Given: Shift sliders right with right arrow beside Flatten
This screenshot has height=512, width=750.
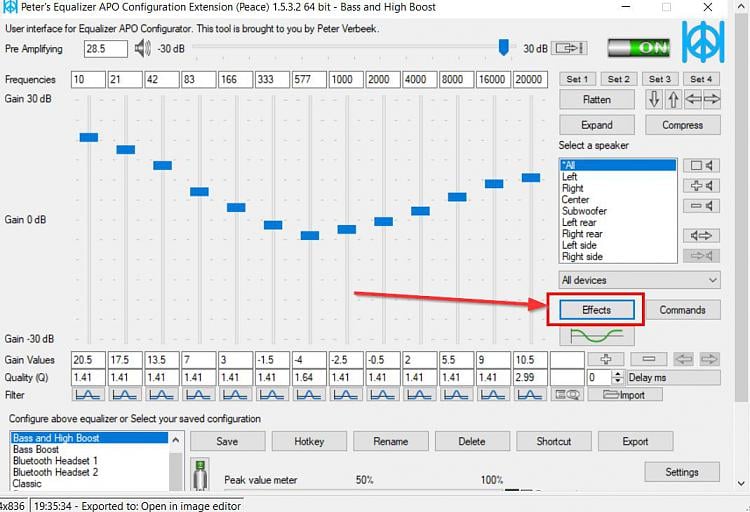Looking at the screenshot, I should pos(711,100).
